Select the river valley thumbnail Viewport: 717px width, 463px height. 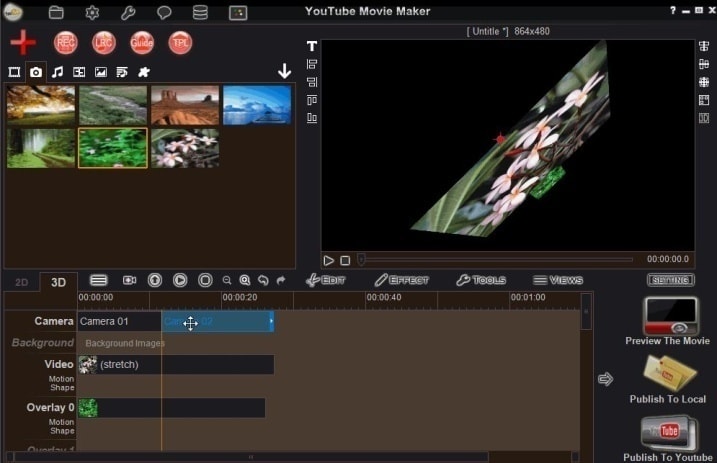pyautogui.click(x=113, y=105)
